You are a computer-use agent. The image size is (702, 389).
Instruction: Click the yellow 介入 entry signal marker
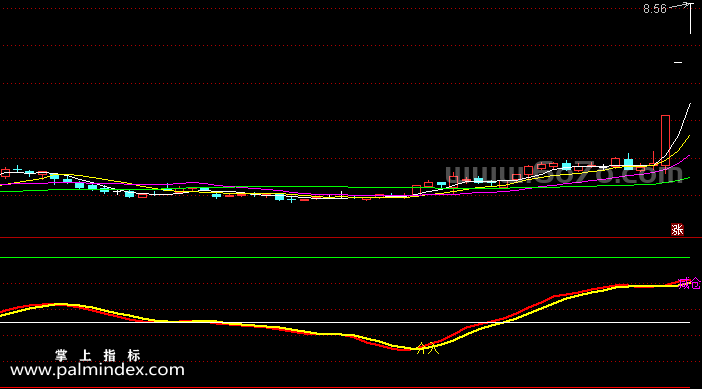[428, 348]
